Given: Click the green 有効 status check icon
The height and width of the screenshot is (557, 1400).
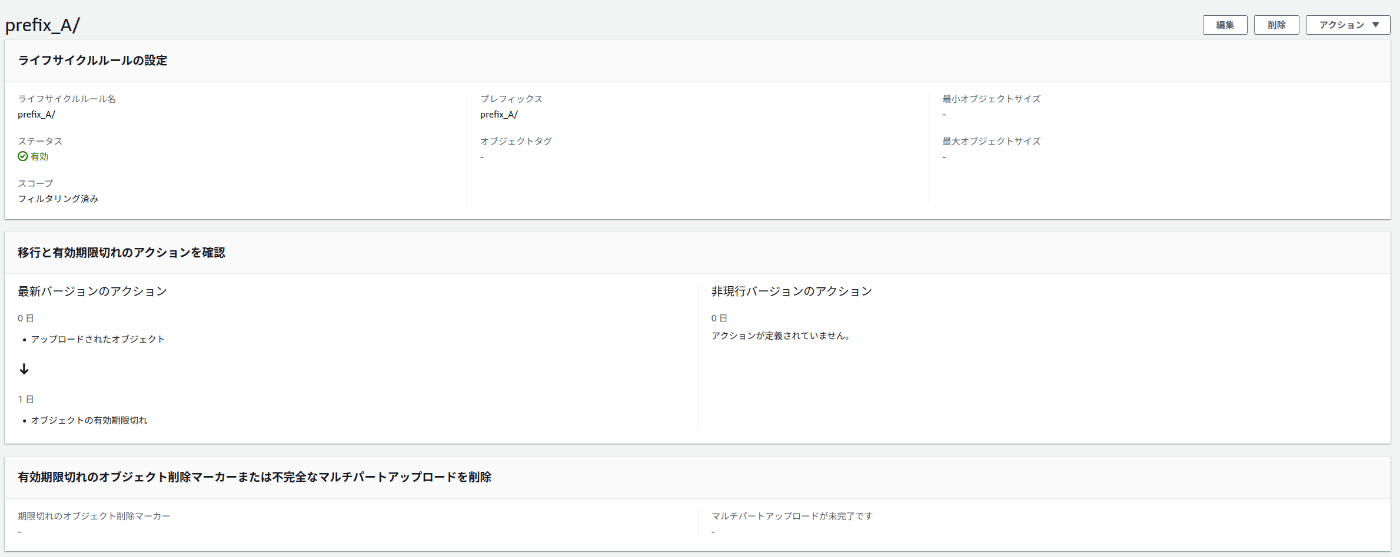Looking at the screenshot, I should pos(23,156).
